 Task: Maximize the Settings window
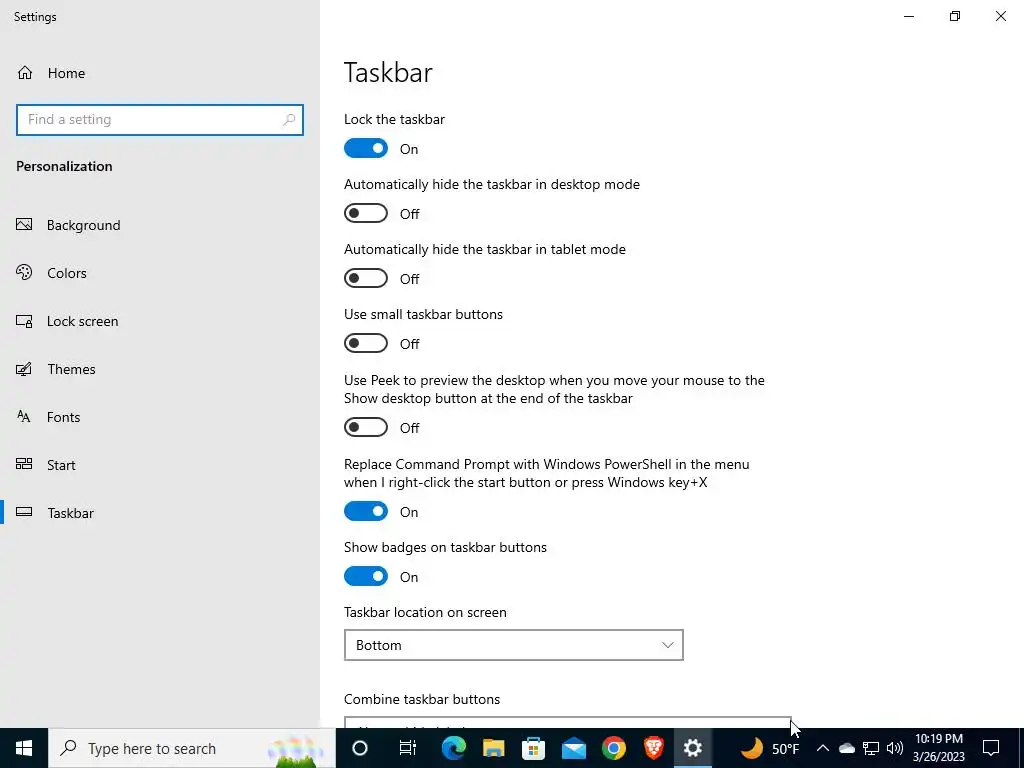click(x=955, y=16)
